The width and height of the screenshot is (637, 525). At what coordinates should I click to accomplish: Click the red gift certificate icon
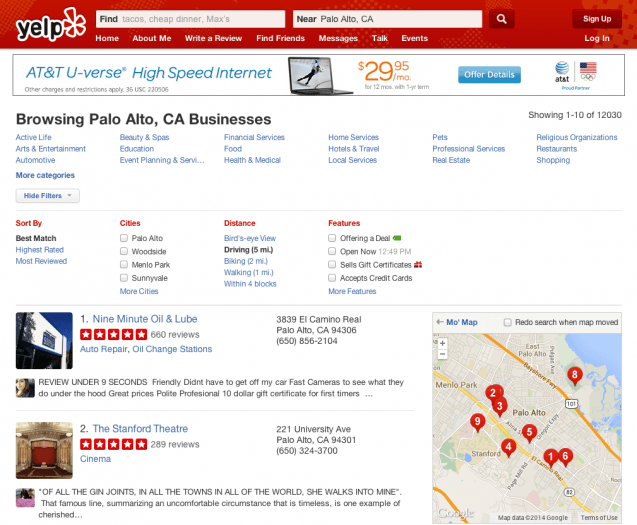(418, 265)
